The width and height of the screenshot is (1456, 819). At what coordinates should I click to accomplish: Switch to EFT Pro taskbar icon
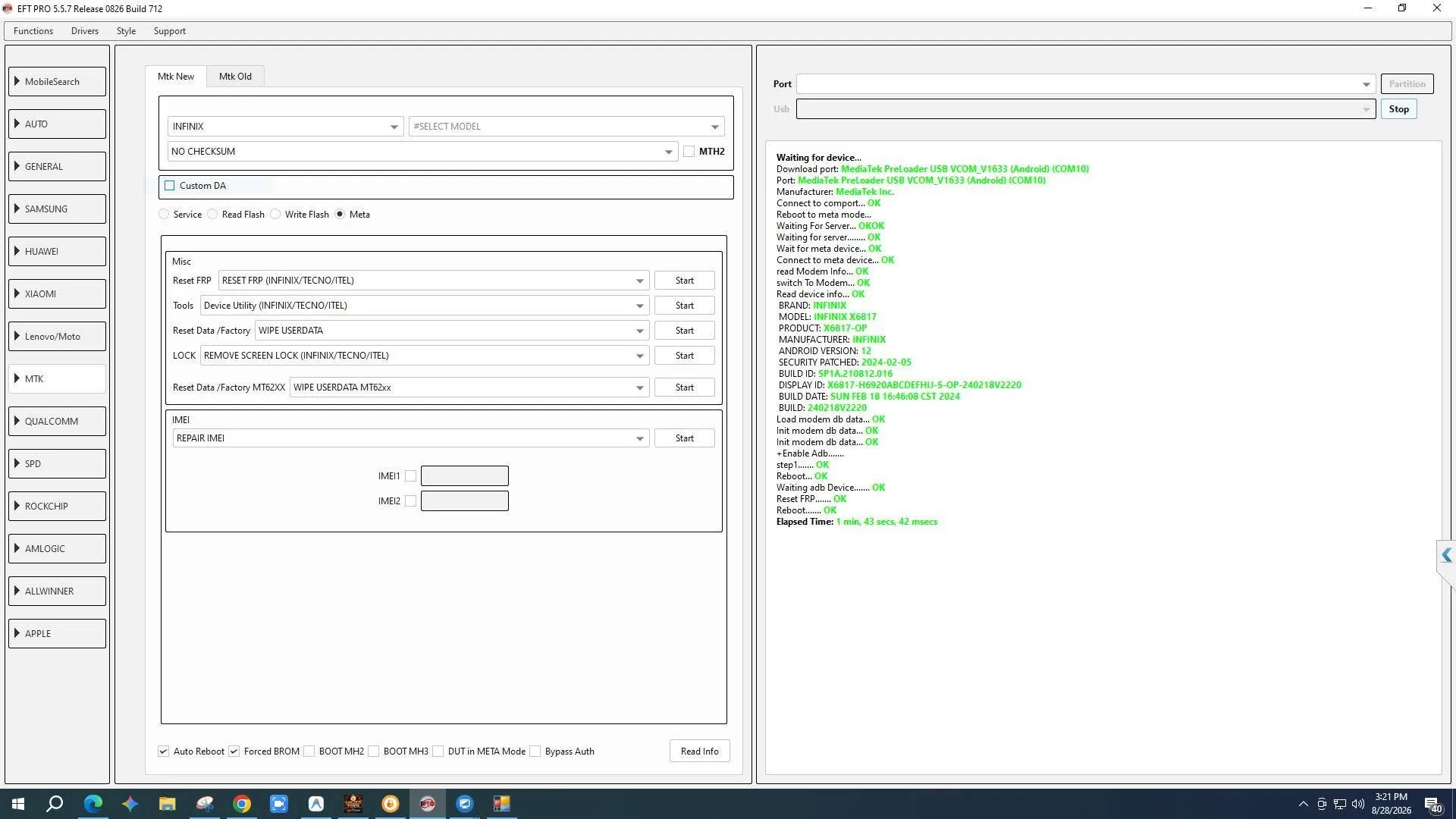[x=427, y=804]
